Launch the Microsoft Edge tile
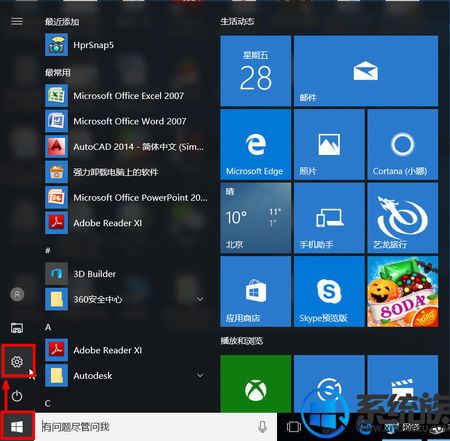The height and width of the screenshot is (441, 450). click(256, 145)
